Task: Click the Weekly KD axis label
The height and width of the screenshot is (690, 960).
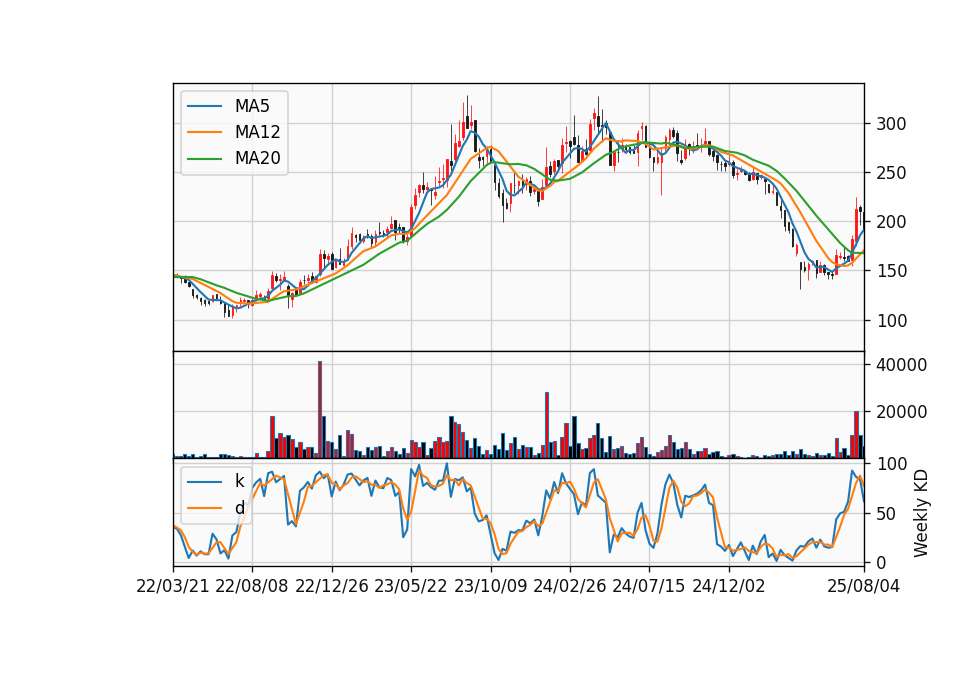Action: pyautogui.click(x=920, y=513)
